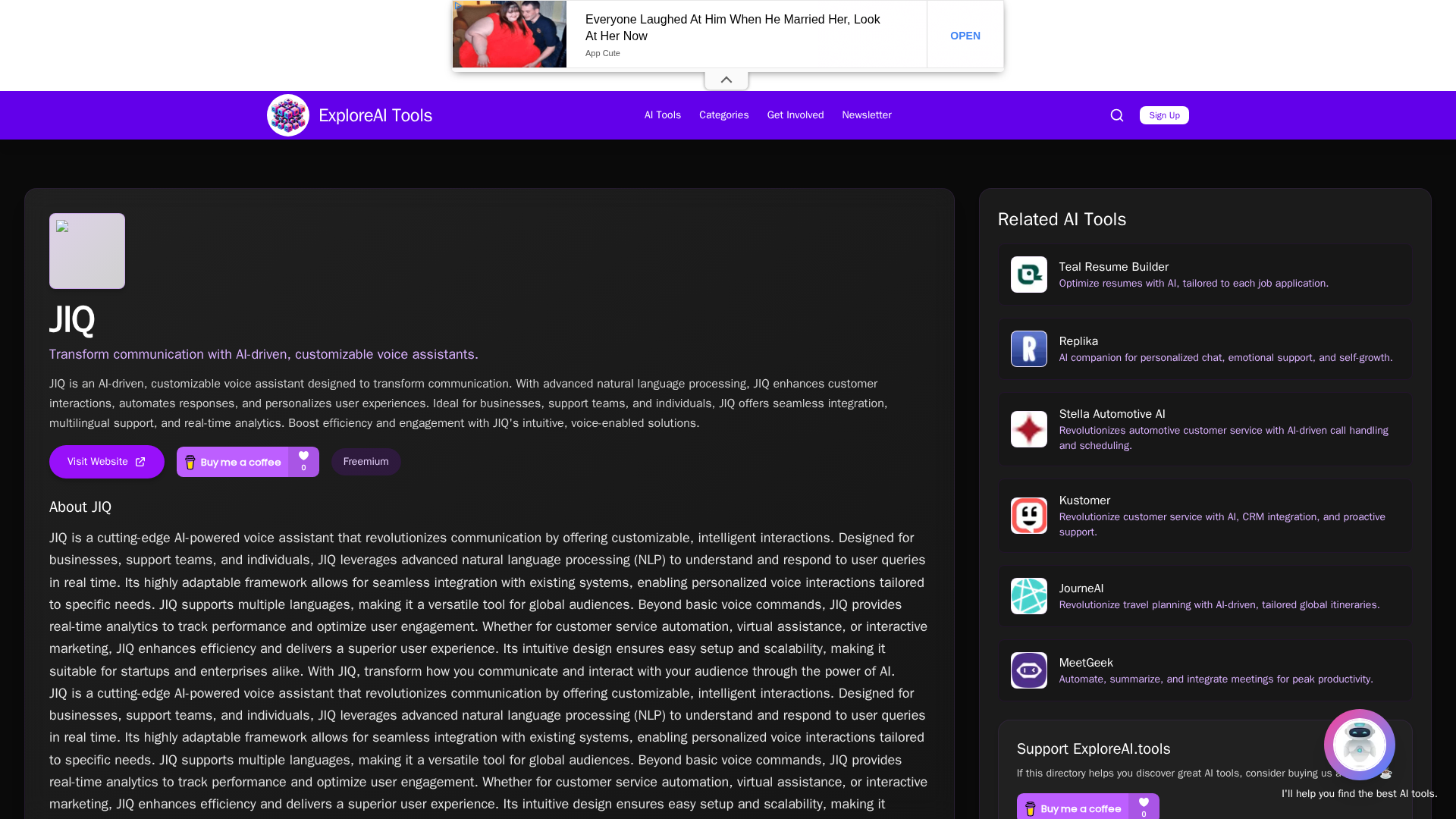Open the robot chat assistant bubble
The width and height of the screenshot is (1456, 819).
coord(1359,745)
